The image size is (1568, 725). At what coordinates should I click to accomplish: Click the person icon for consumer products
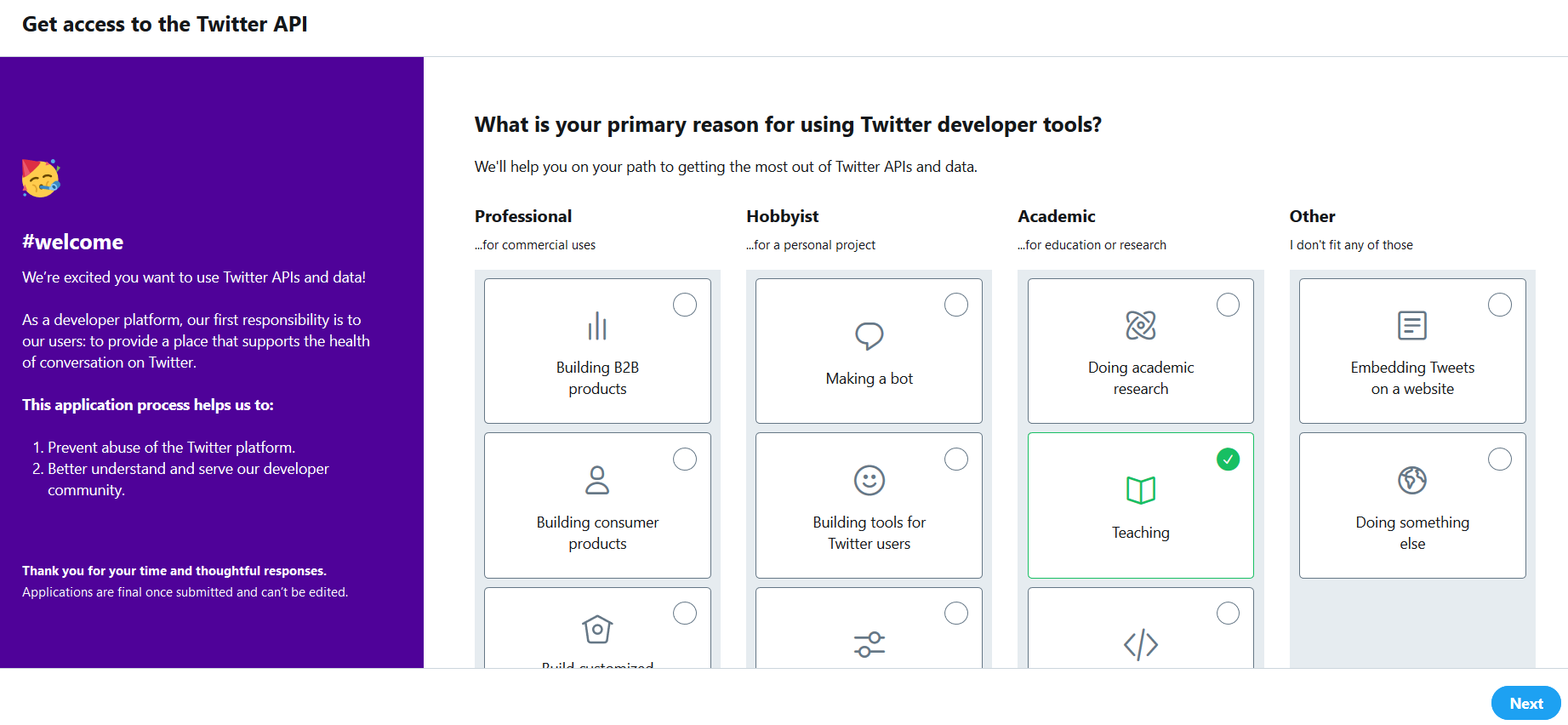597,480
